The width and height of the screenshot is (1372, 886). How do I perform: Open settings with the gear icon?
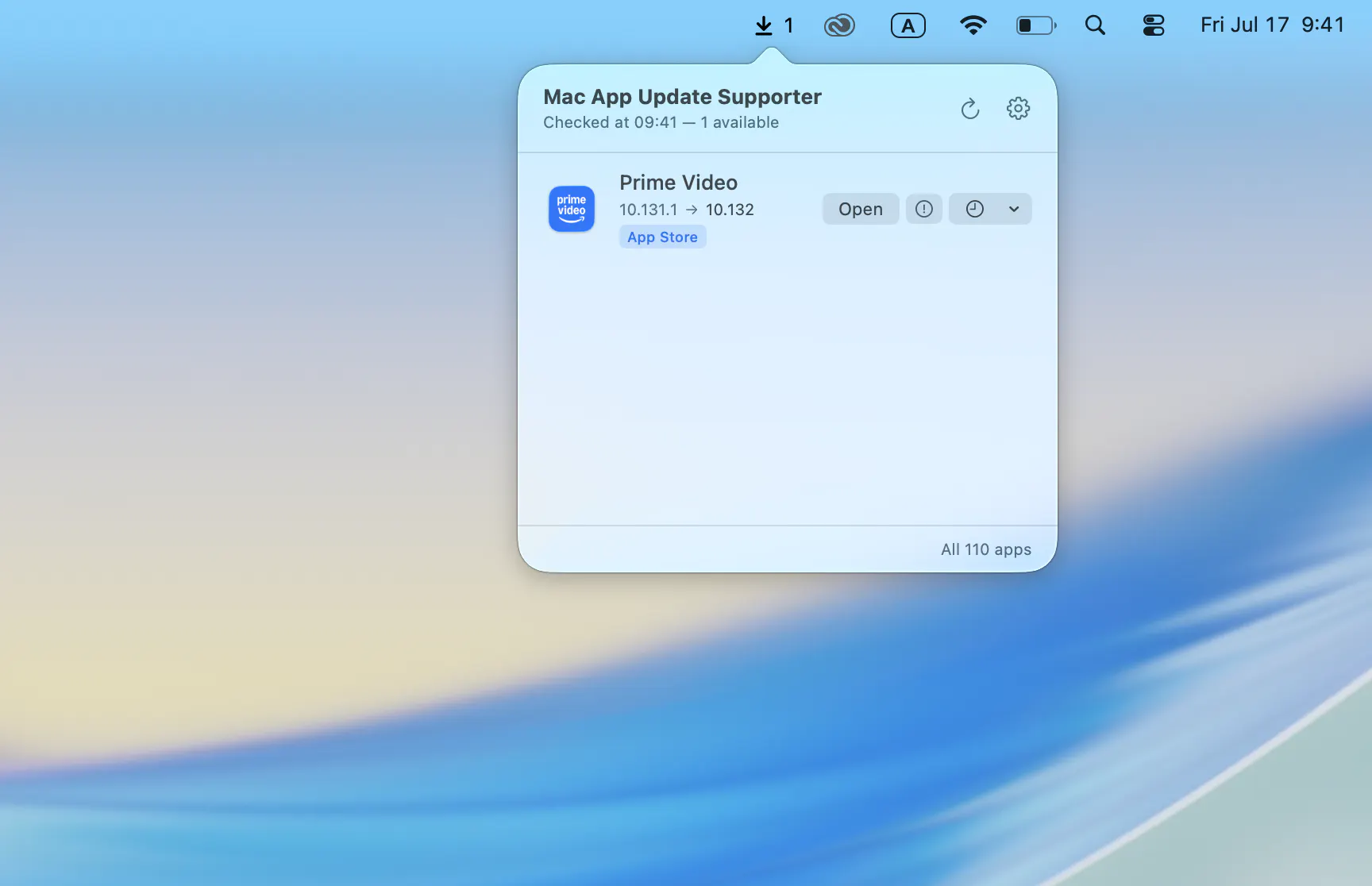click(1018, 108)
